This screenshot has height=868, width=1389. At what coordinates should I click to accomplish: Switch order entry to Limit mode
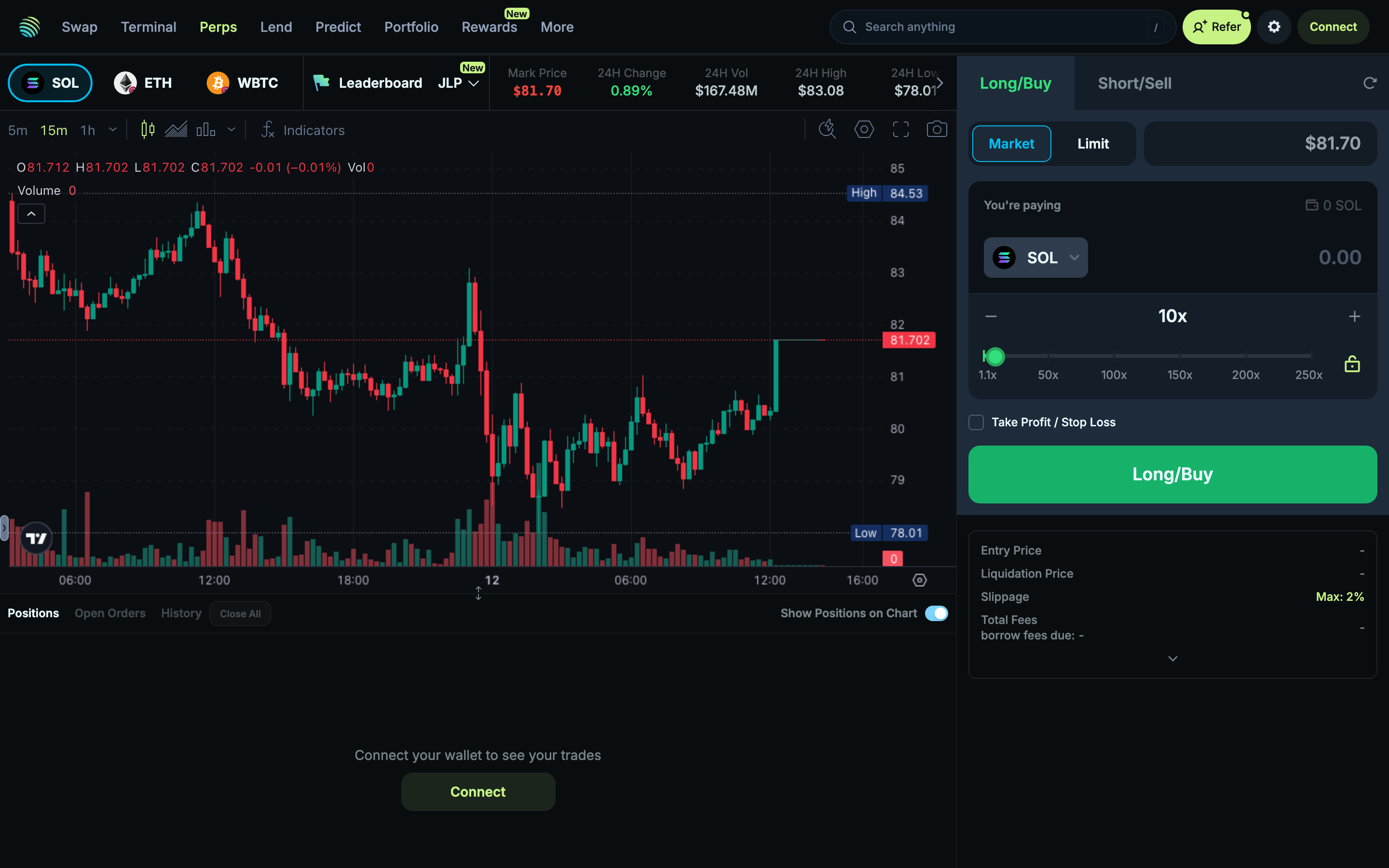pyautogui.click(x=1093, y=144)
